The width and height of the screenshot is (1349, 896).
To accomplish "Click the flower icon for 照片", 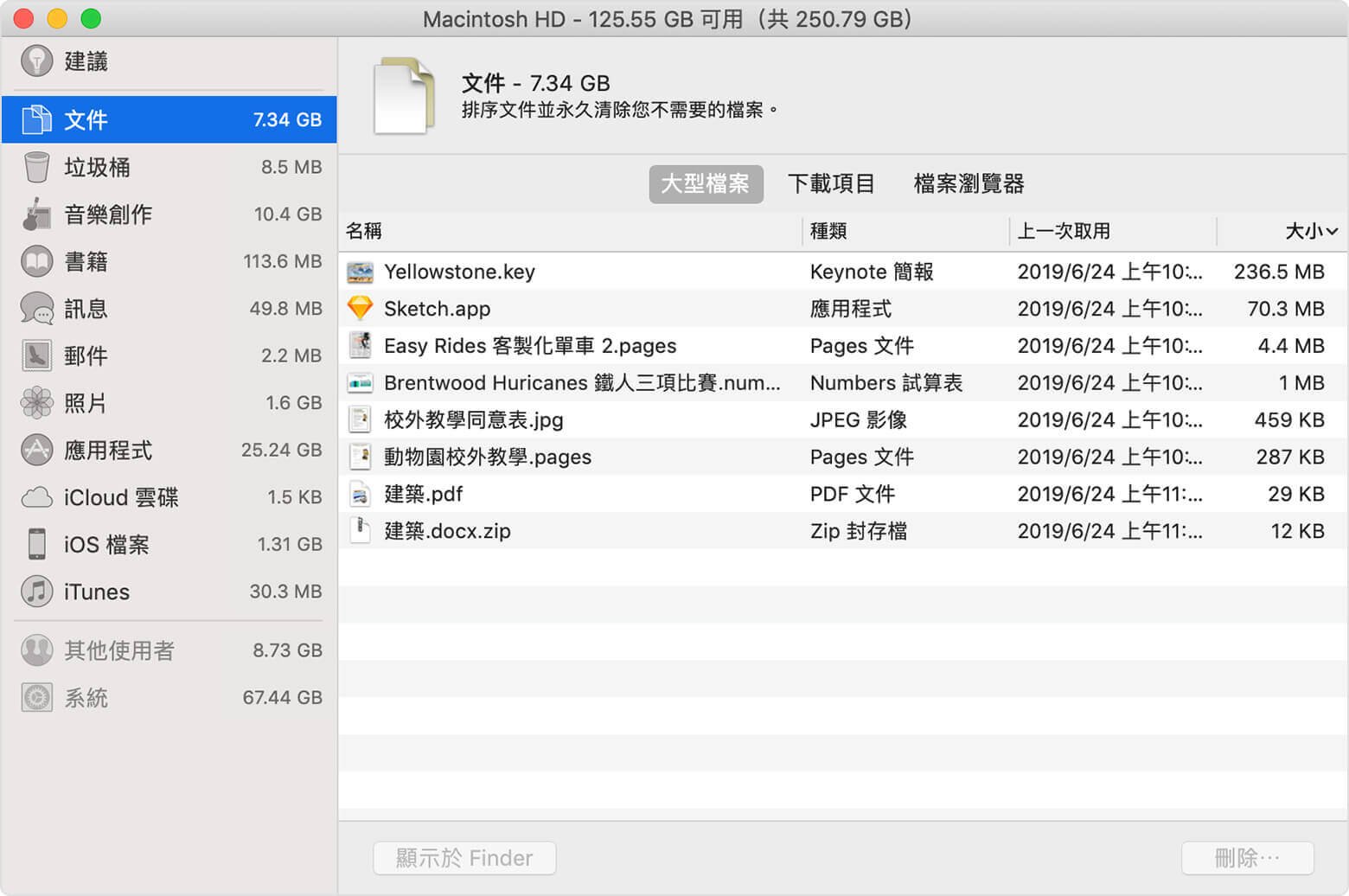I will (36, 402).
